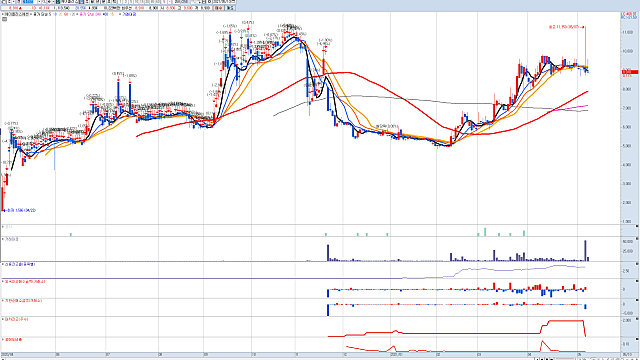Click the tall volume spike bar near right edge
The image size is (640, 360).
point(585,250)
